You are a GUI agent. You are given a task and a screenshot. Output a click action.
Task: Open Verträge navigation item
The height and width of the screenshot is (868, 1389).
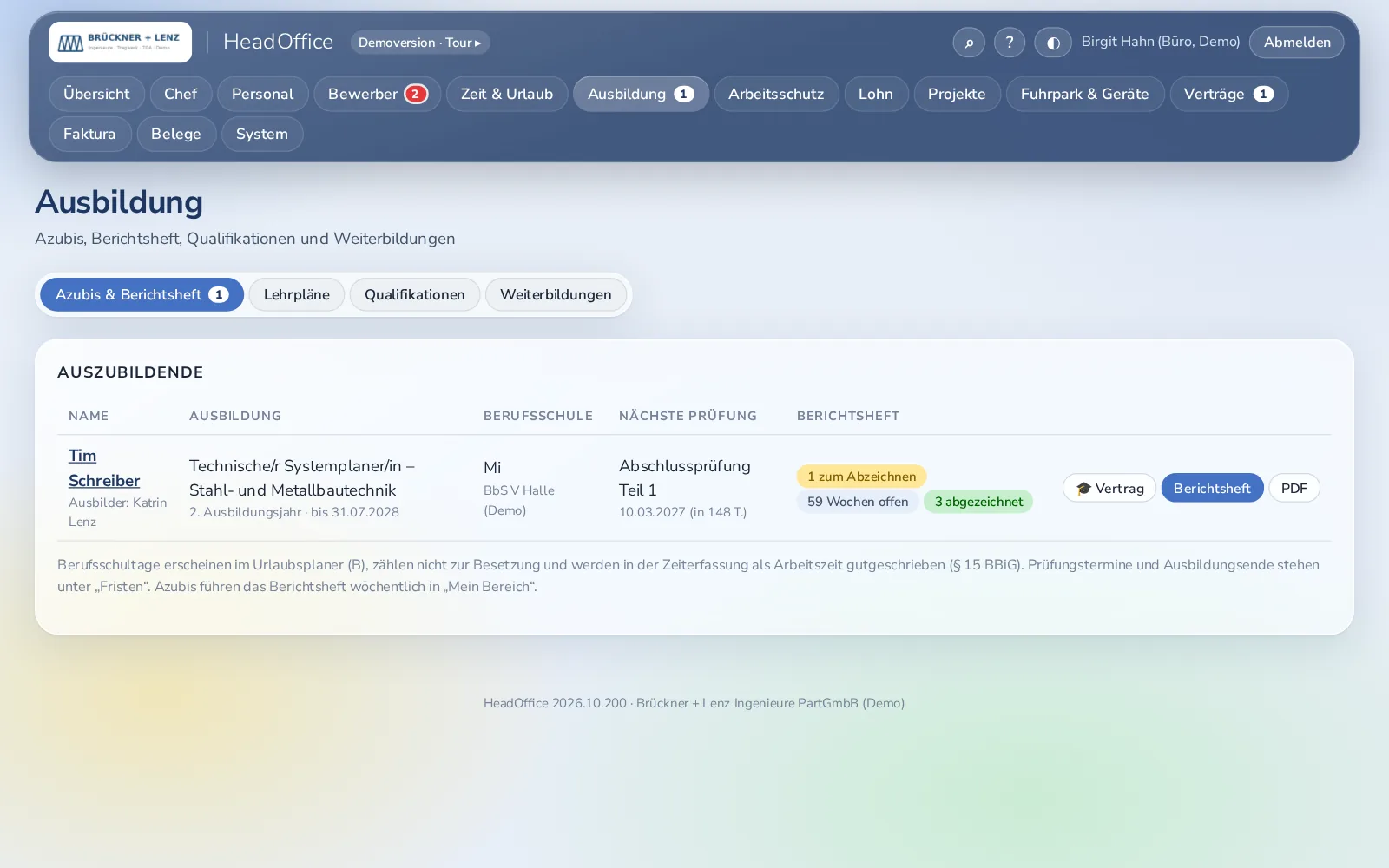1228,94
